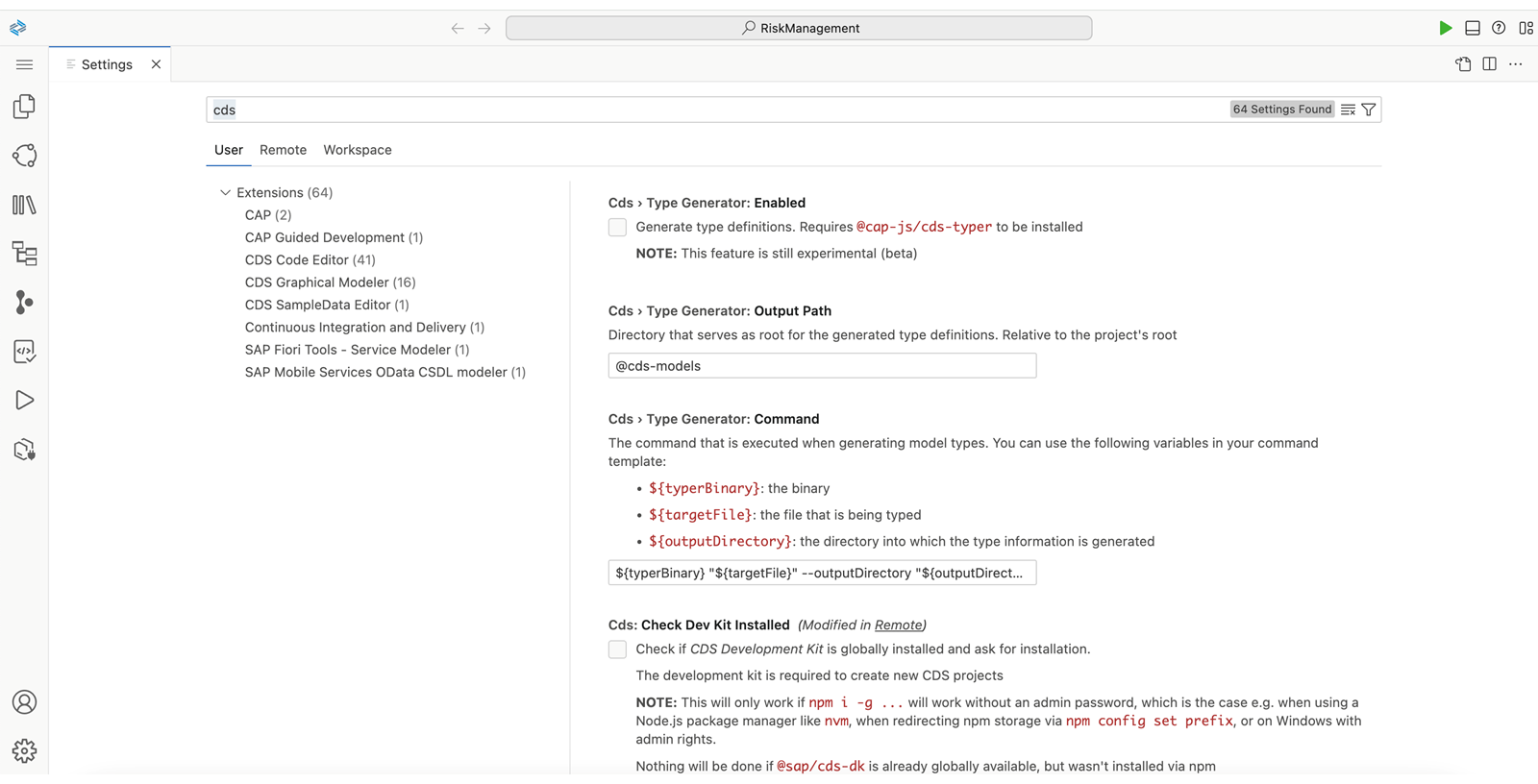Switch to the Remote settings tab
Image resolution: width=1538 pixels, height=784 pixels.
283,150
